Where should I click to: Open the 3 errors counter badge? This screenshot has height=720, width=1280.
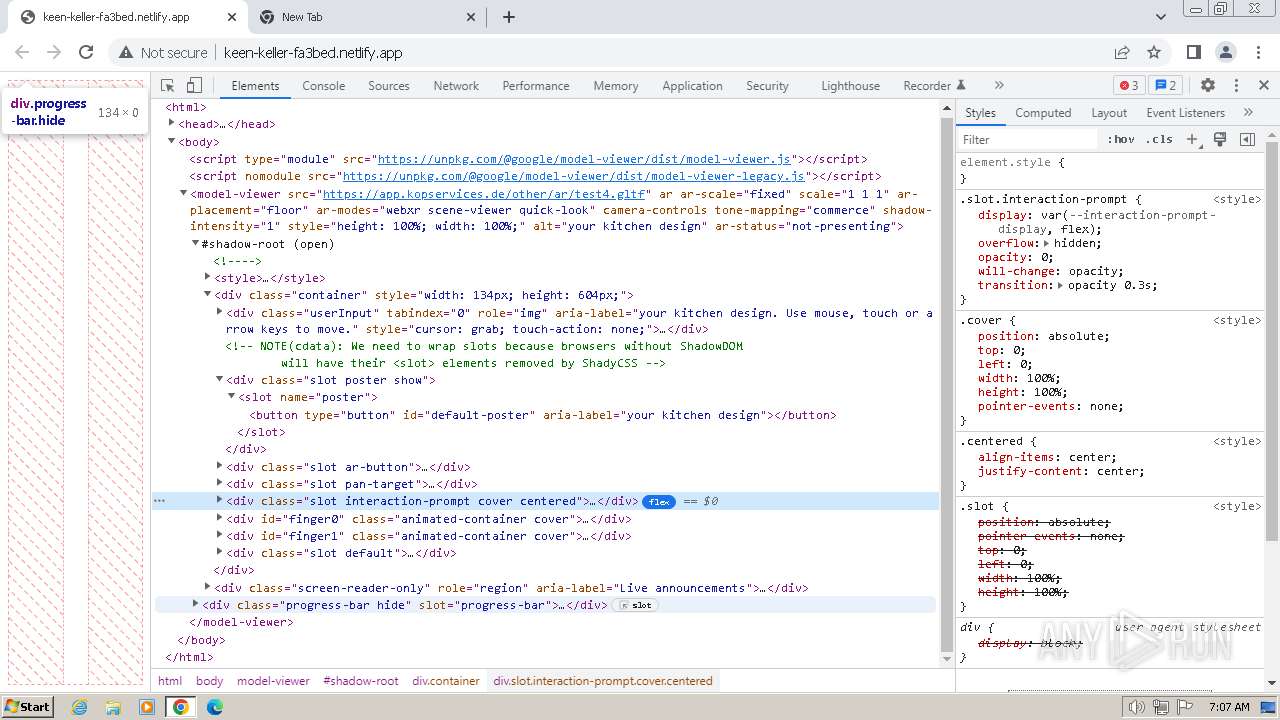click(1129, 86)
